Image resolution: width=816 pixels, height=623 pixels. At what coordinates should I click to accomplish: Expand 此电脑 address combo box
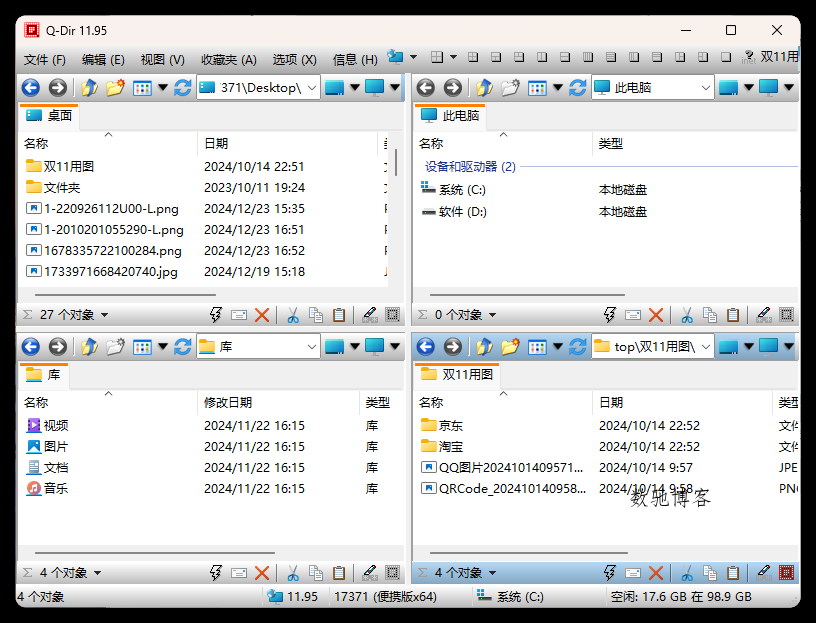[706, 87]
